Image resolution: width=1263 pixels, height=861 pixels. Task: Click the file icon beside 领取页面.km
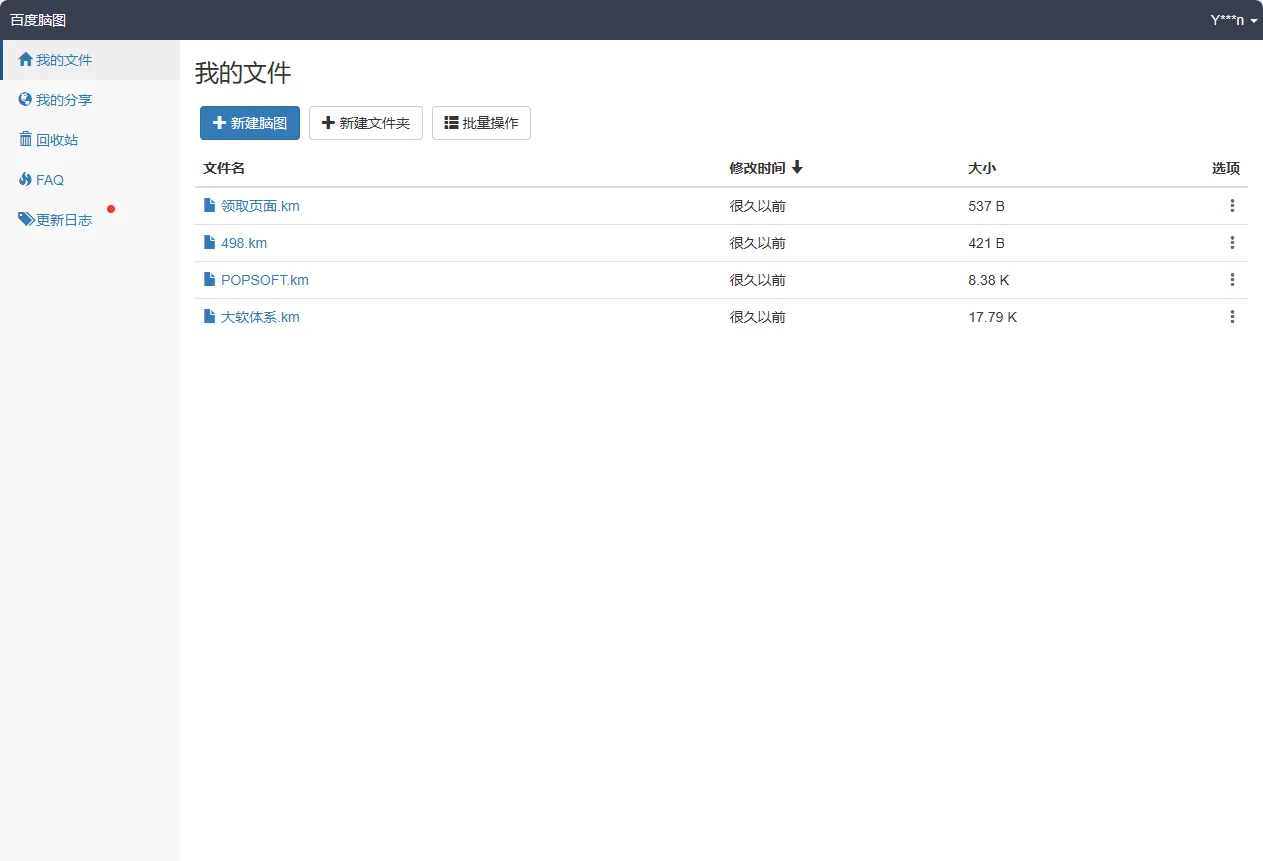click(210, 206)
